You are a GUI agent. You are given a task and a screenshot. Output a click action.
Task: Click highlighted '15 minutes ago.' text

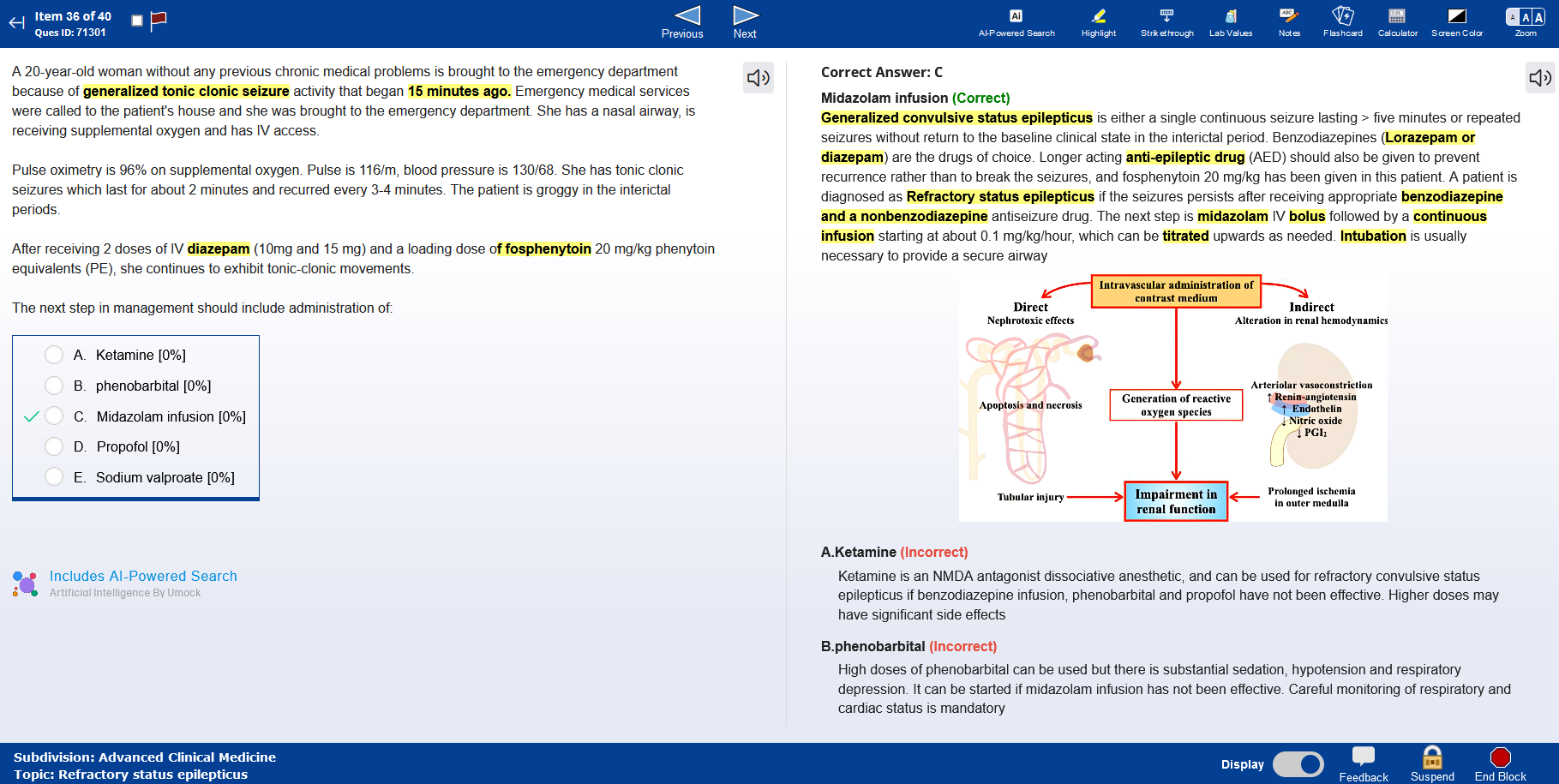coord(459,91)
